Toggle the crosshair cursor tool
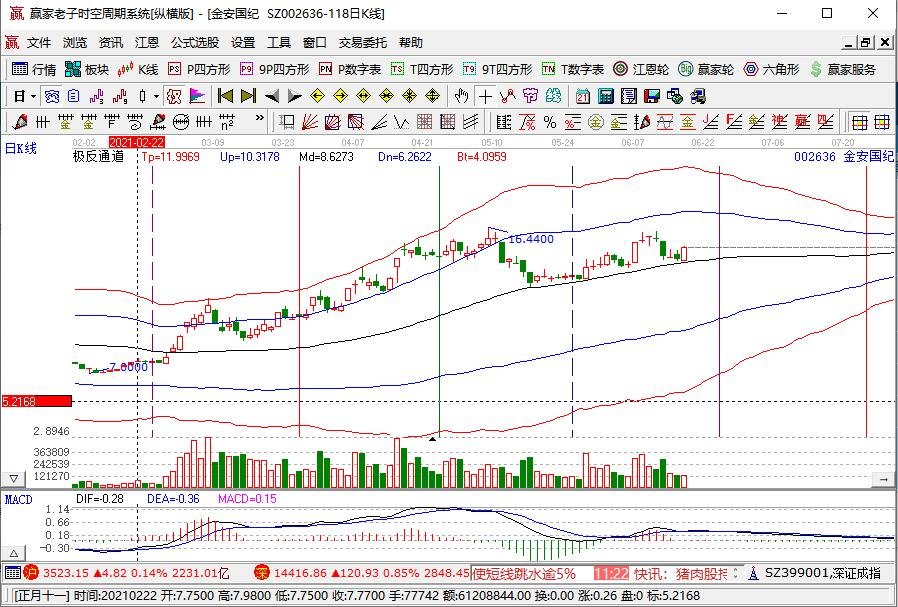Viewport: 898px width, 607px height. [485, 96]
